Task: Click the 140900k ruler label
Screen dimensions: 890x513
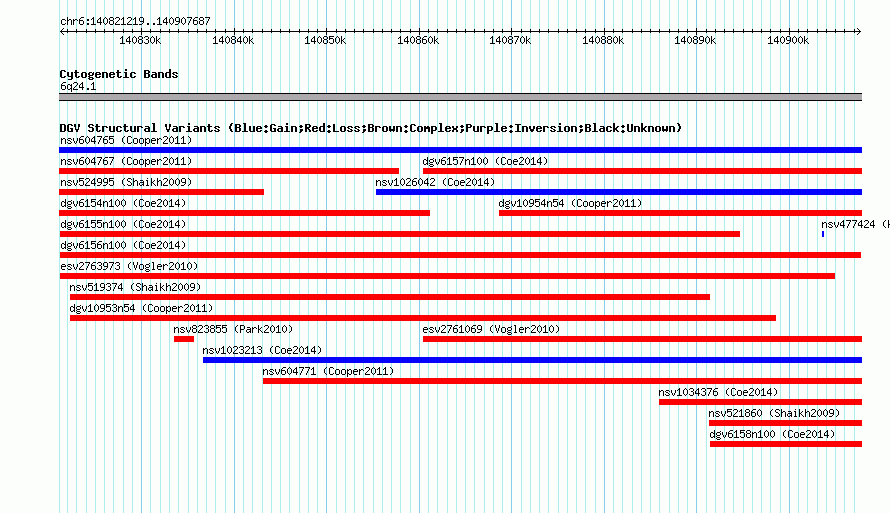Action: coord(788,40)
